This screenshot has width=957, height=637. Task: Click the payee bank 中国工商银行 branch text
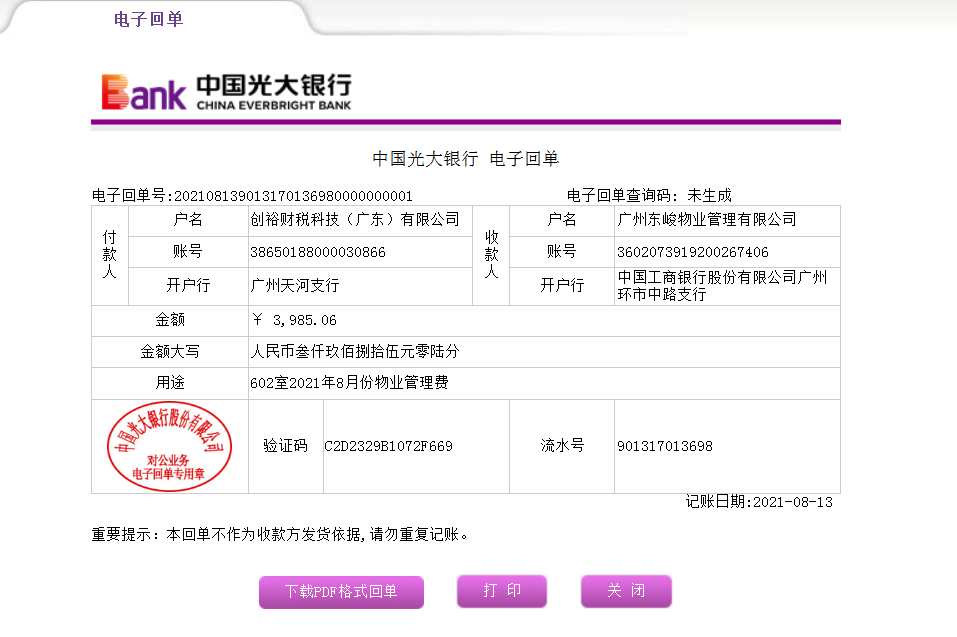[722, 285]
